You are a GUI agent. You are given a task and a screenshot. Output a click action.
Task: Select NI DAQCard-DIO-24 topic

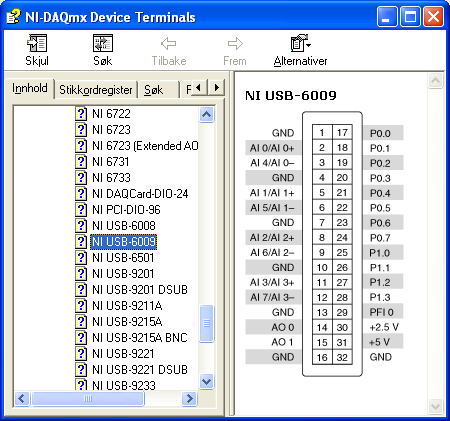tap(140, 194)
